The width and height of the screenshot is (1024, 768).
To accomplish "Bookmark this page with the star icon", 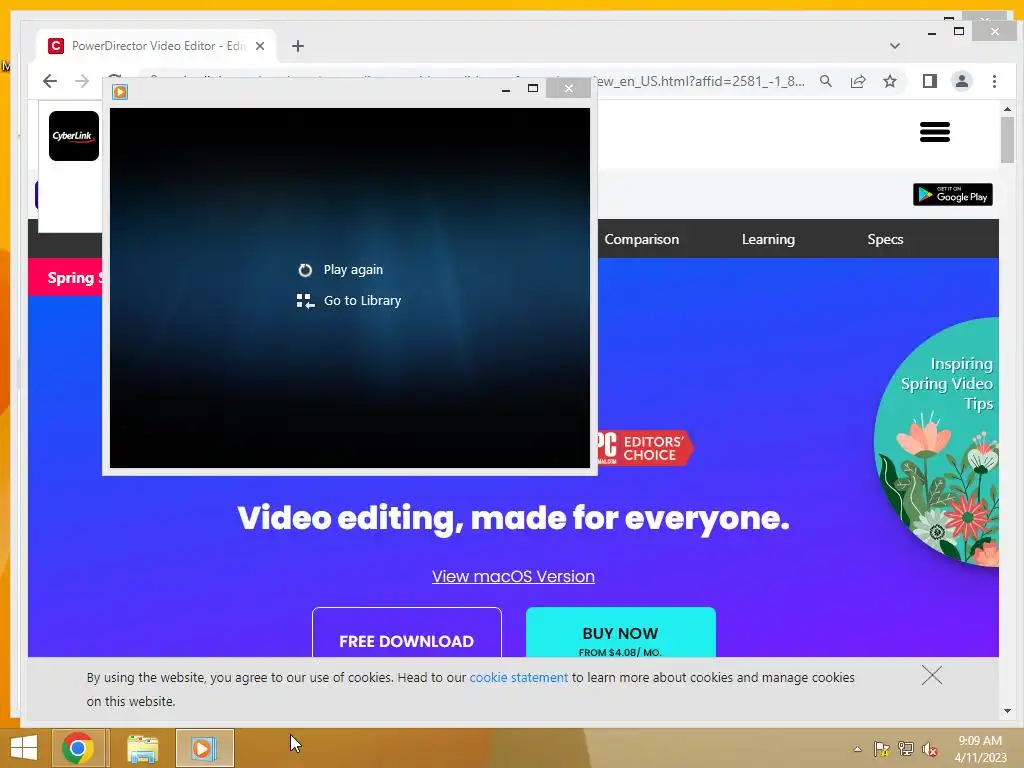I will (889, 81).
